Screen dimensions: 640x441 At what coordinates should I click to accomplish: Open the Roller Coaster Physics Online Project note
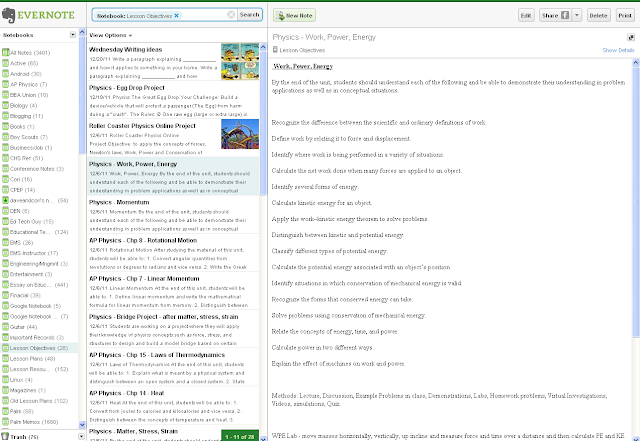pos(173,138)
